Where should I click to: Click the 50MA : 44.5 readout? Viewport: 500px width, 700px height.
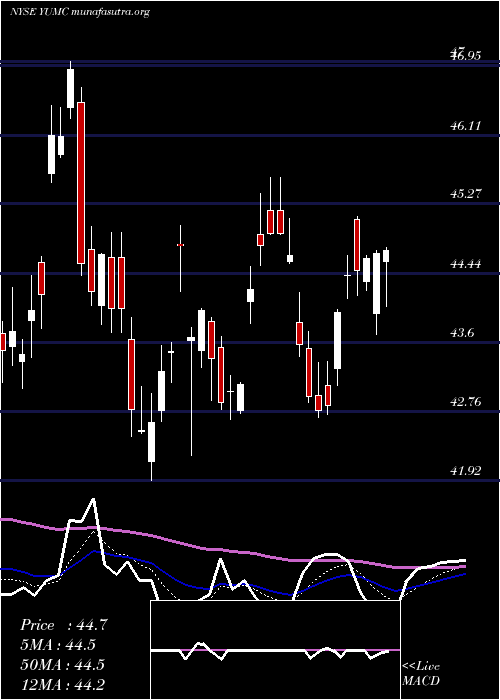coord(62,664)
